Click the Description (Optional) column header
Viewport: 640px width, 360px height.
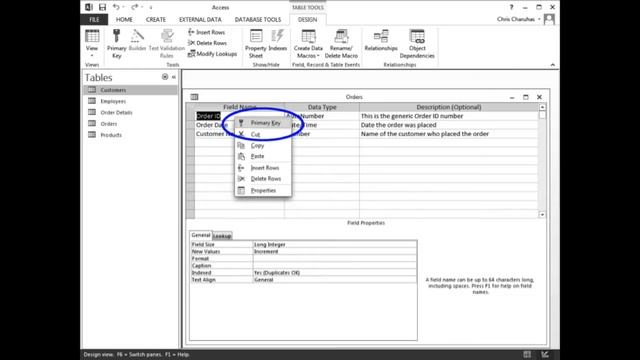click(449, 107)
